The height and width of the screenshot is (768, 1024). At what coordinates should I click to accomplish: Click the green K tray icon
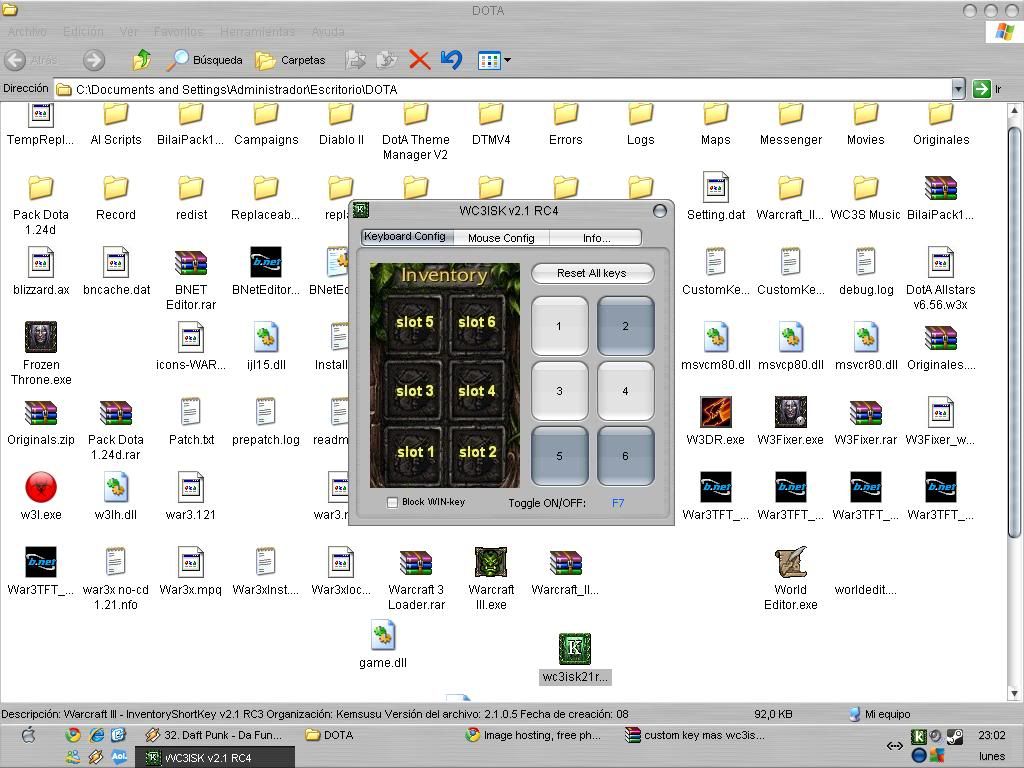[918, 737]
